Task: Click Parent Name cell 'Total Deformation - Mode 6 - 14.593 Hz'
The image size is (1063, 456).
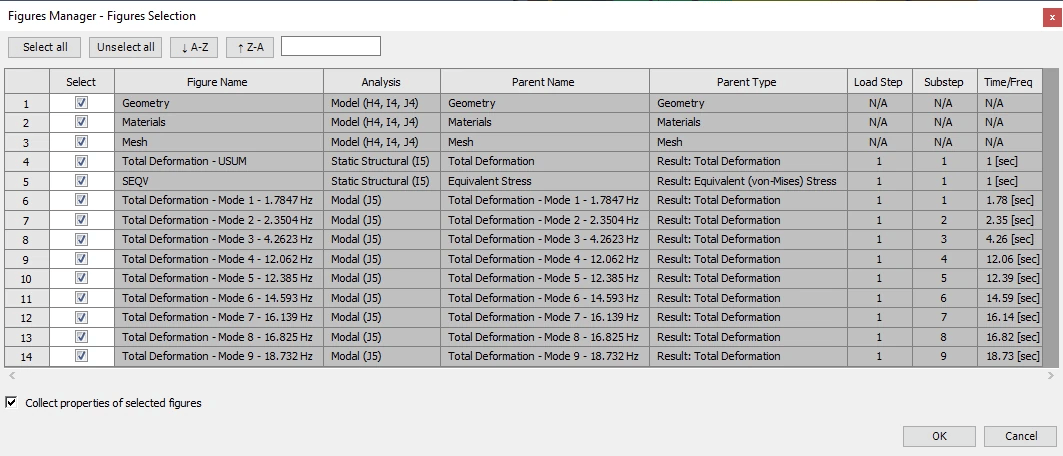Action: point(544,297)
